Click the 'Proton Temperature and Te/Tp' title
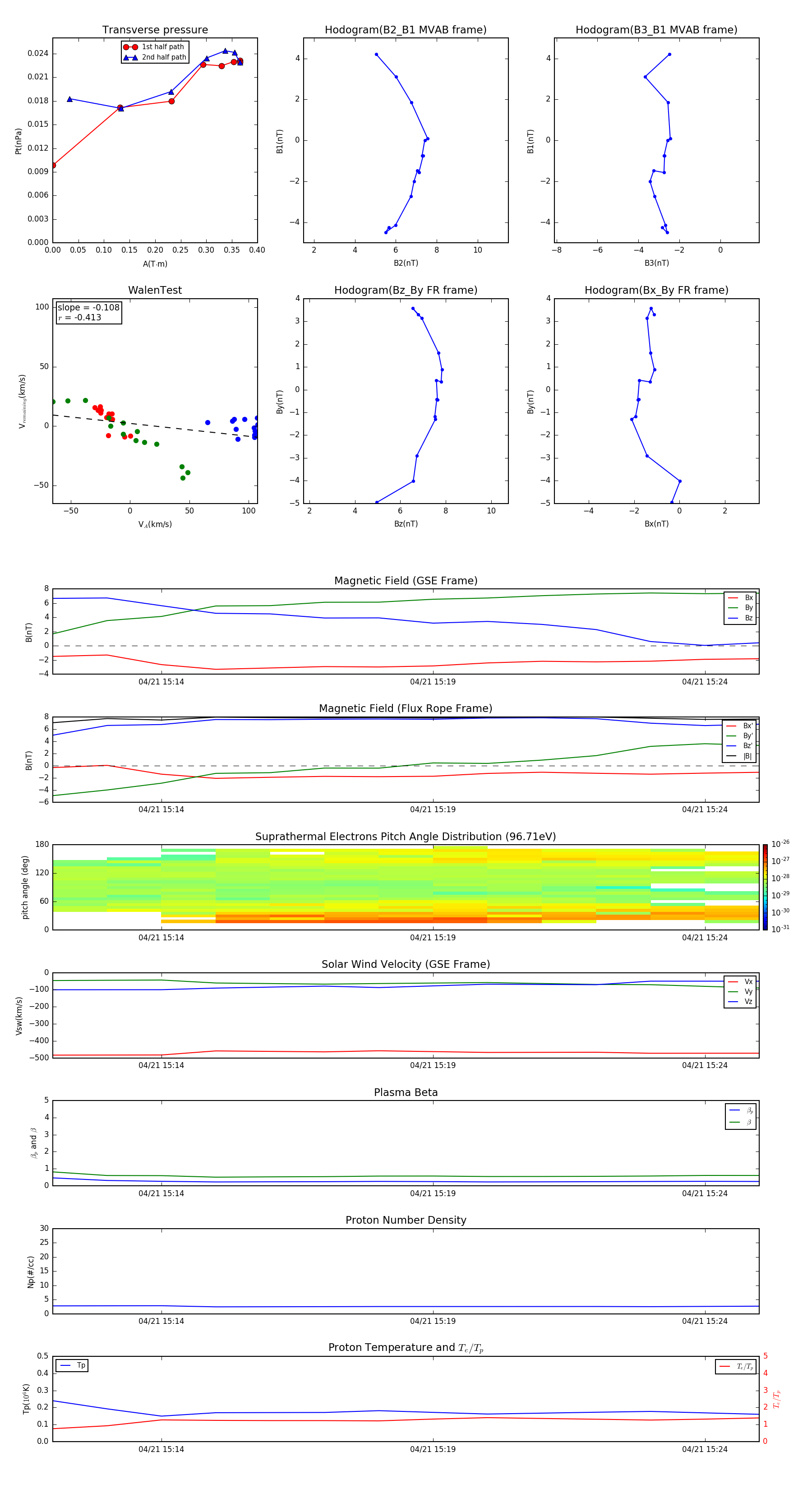Image resolution: width=812 pixels, height=1489 pixels. coord(406,1347)
